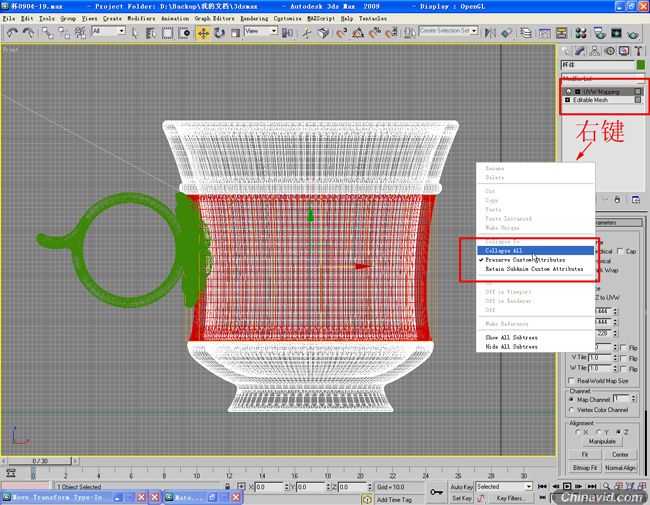The height and width of the screenshot is (505, 650).
Task: Toggle the W Tile Flip checkbox
Action: (x=623, y=368)
